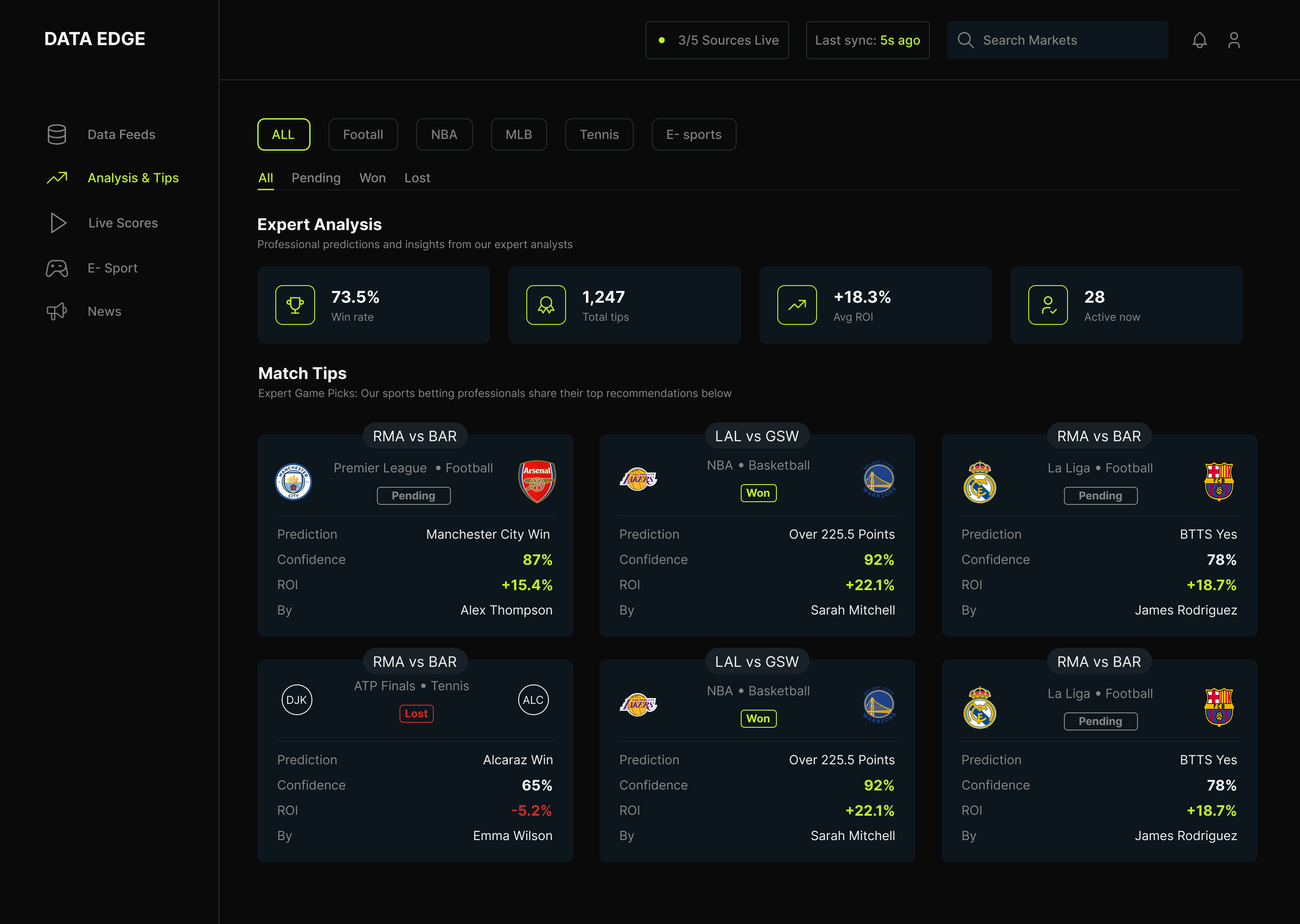Viewport: 1300px width, 924px height.
Task: Click the E-Sport gamepad icon
Action: 57,268
